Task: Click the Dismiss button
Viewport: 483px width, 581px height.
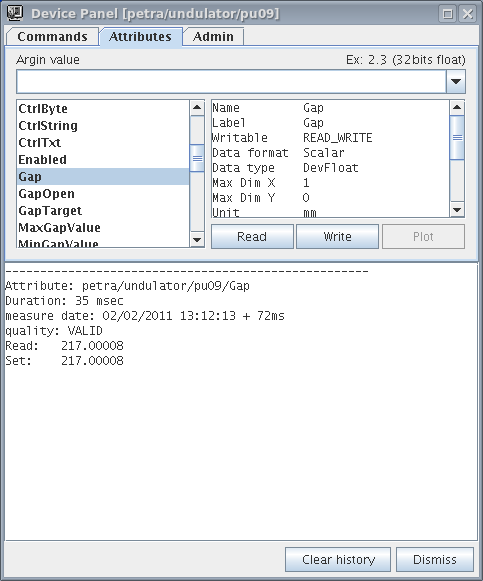Action: (x=435, y=560)
